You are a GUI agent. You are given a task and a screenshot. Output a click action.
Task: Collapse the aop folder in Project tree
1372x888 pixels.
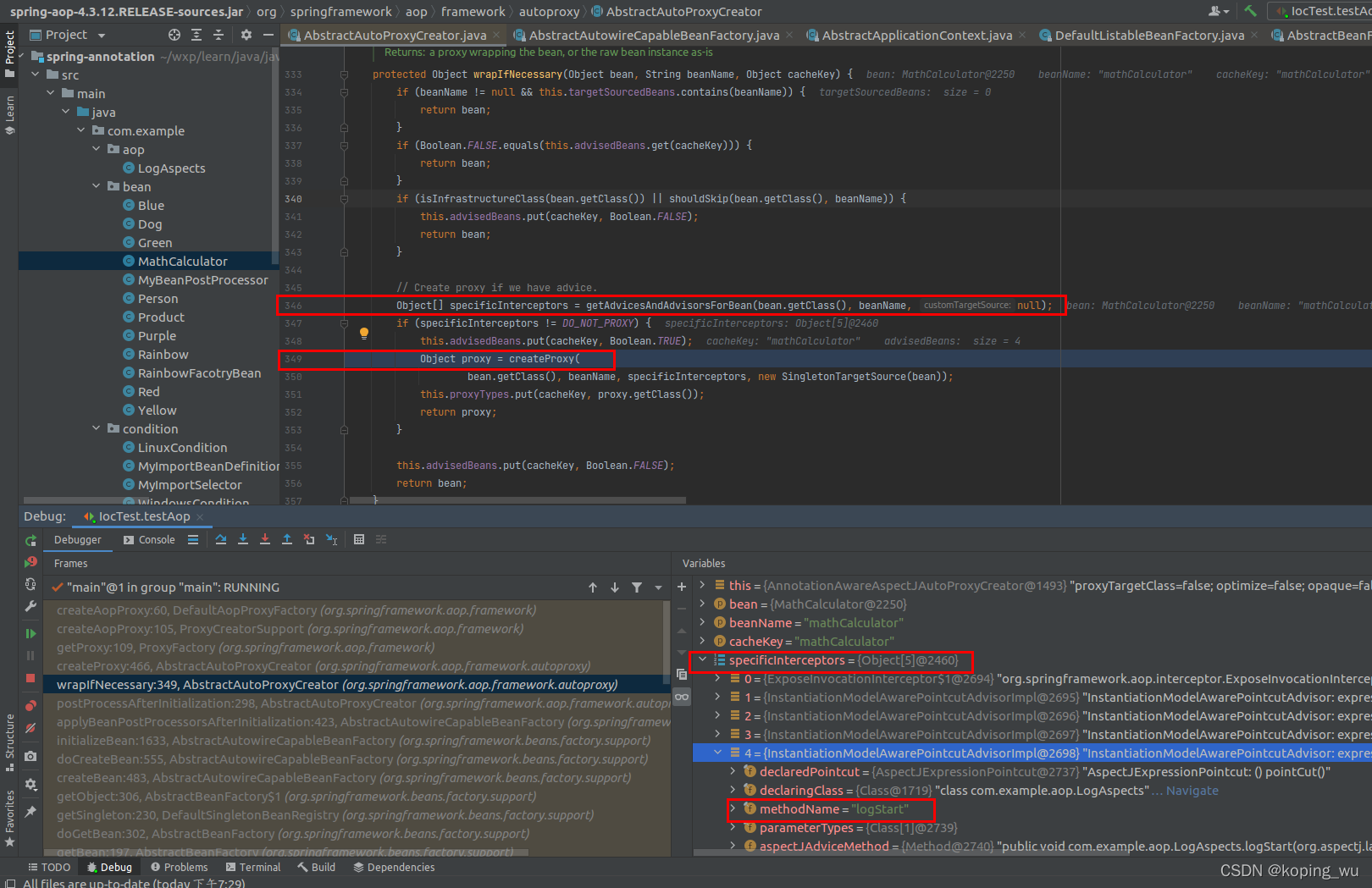(x=97, y=149)
